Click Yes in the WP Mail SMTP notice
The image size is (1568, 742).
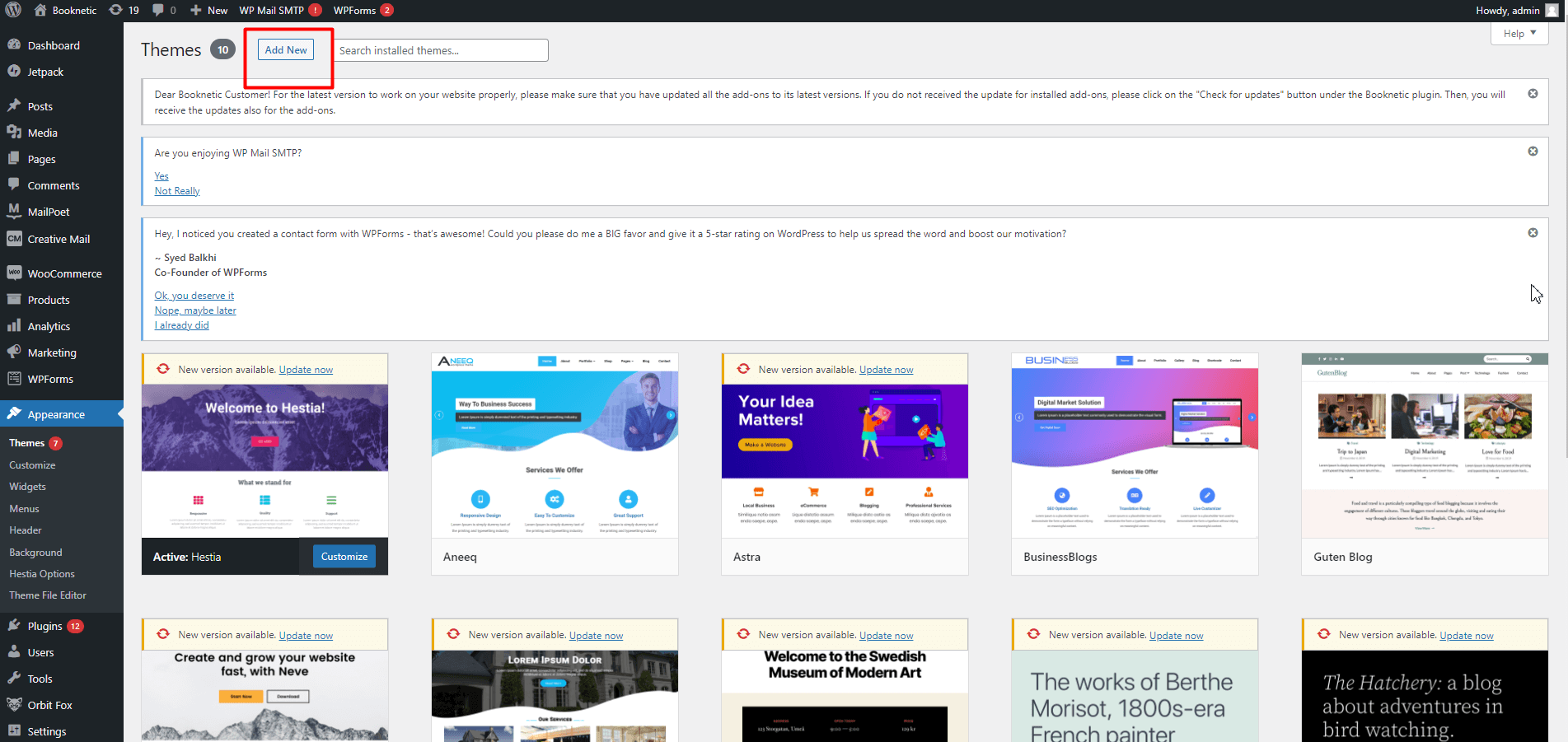[x=161, y=176]
